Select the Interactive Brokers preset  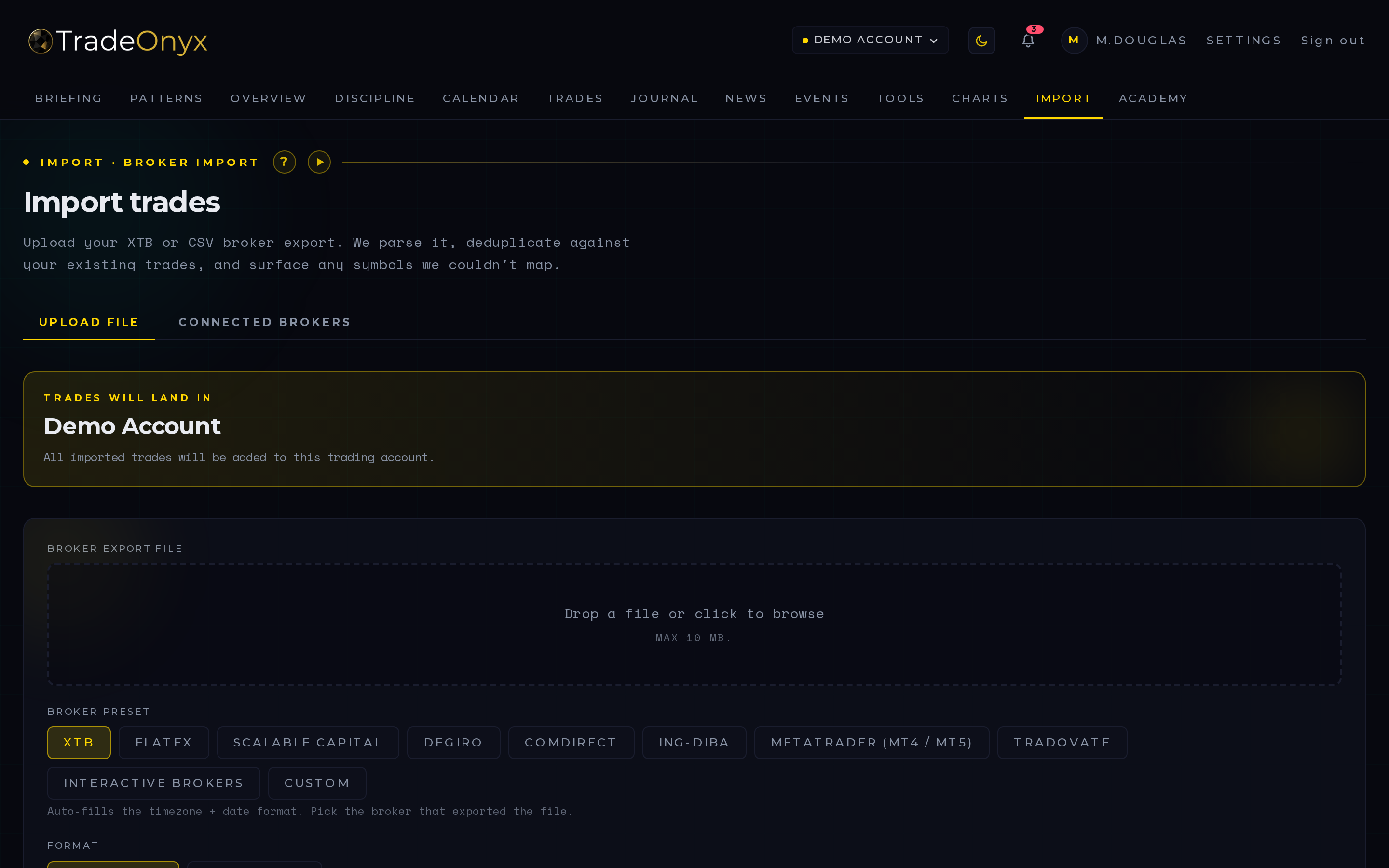pos(154,783)
